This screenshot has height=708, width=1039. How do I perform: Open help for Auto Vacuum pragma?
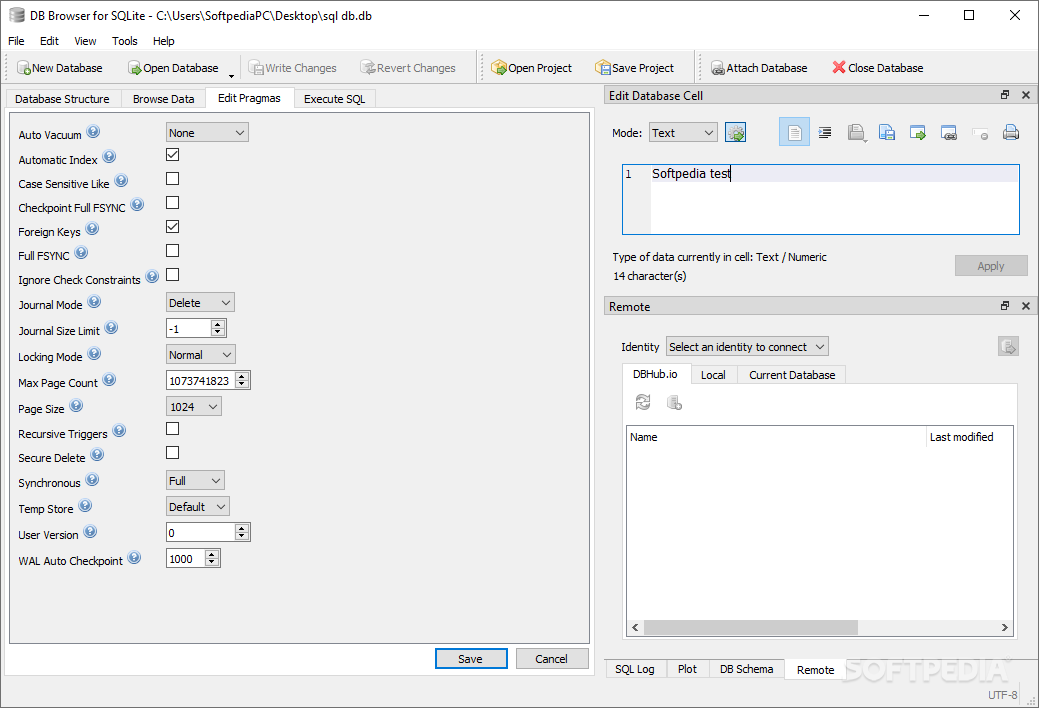93,131
